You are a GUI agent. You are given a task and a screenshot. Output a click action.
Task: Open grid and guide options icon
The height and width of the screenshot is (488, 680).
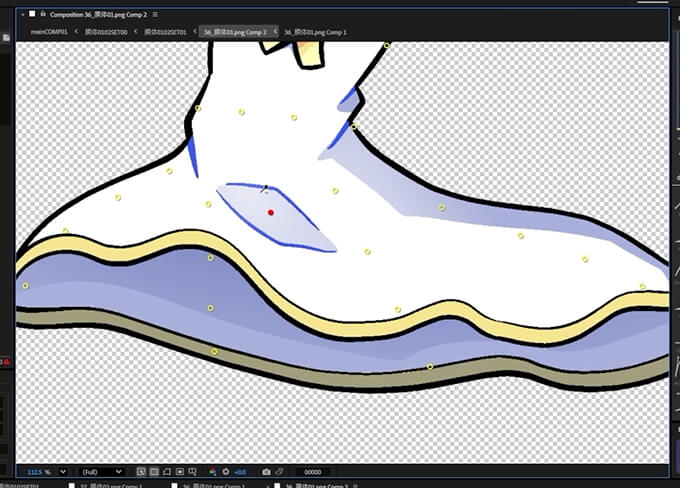point(194,471)
